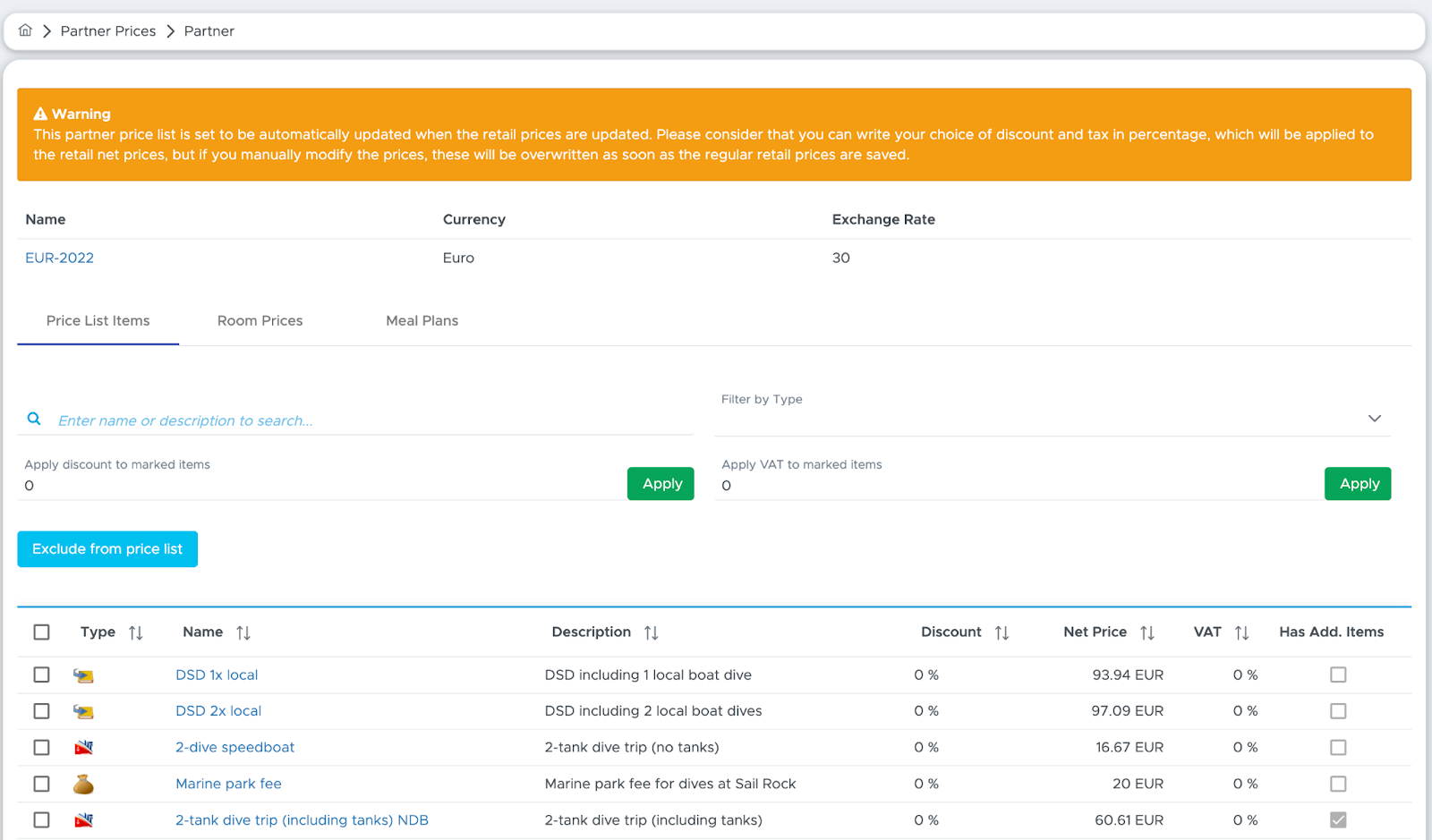Viewport: 1432px width, 840px height.
Task: Toggle Has Add. Items for Marine park fee
Action: 1338,784
